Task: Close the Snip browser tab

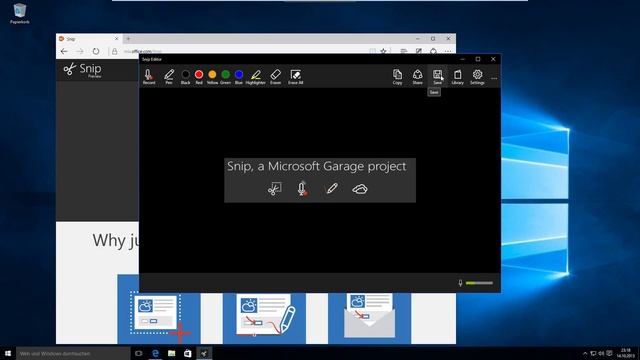Action: [x=116, y=39]
